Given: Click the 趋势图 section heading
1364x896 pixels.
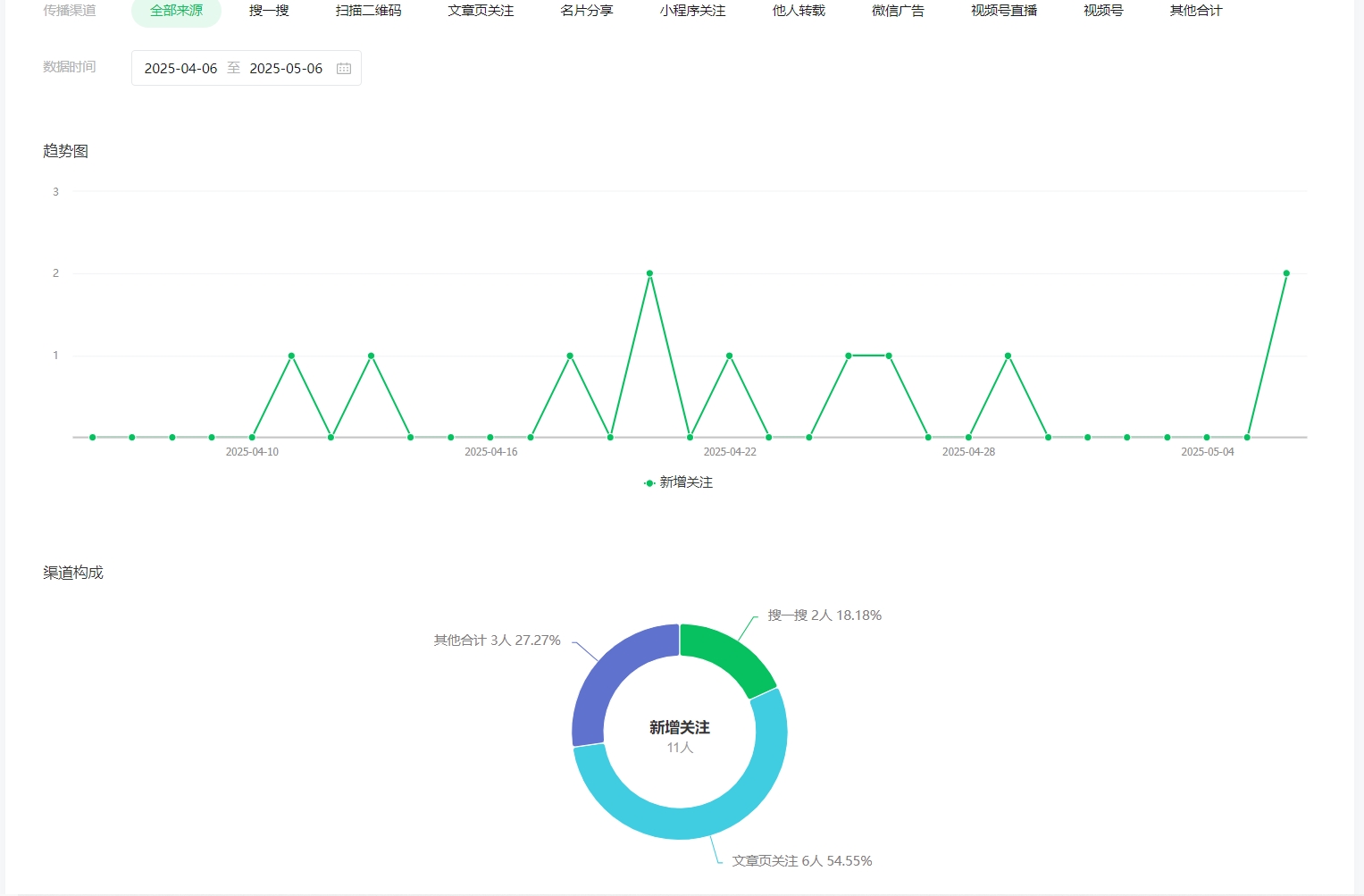Looking at the screenshot, I should 65,151.
